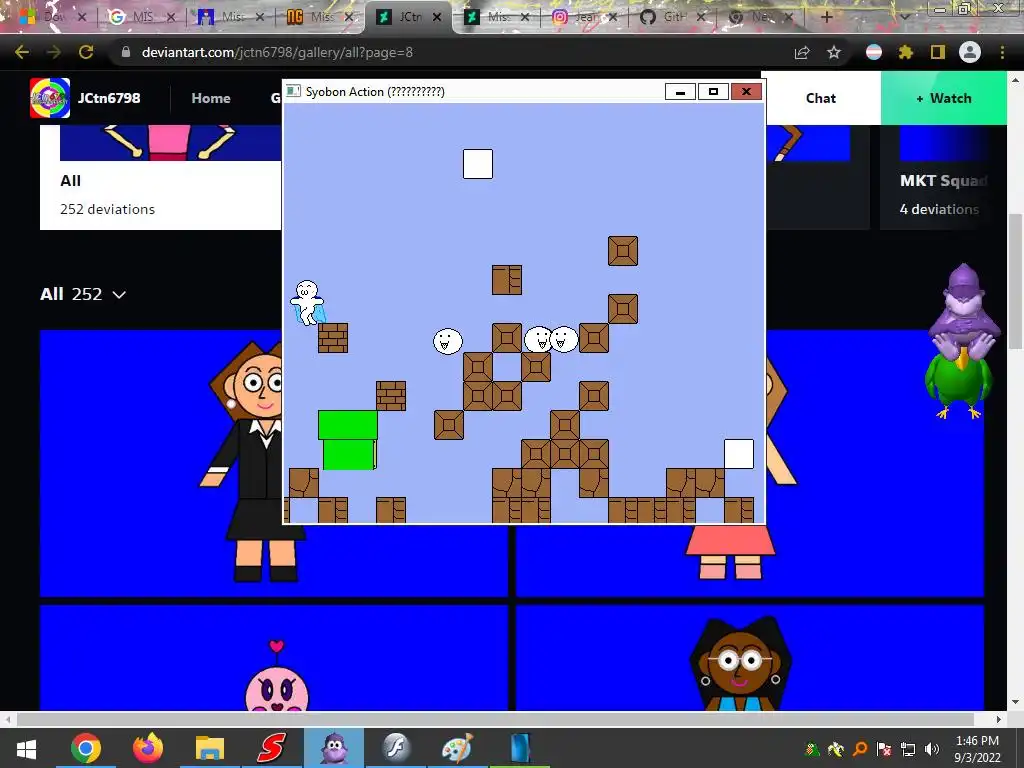Click the green parrot tray icon

click(812, 748)
